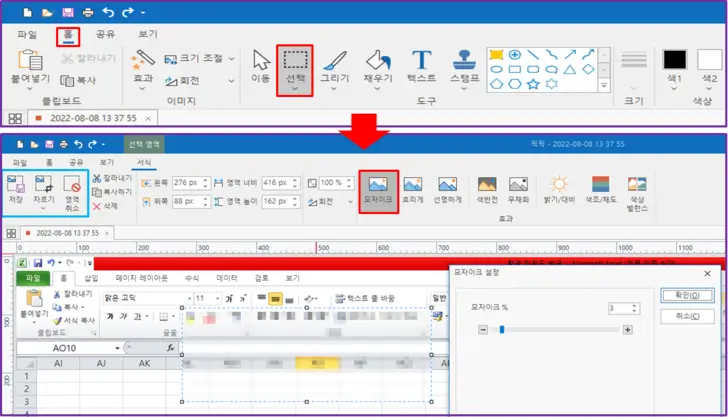Select column header AK in Excel capture
The width and height of the screenshot is (728, 417).
144,363
